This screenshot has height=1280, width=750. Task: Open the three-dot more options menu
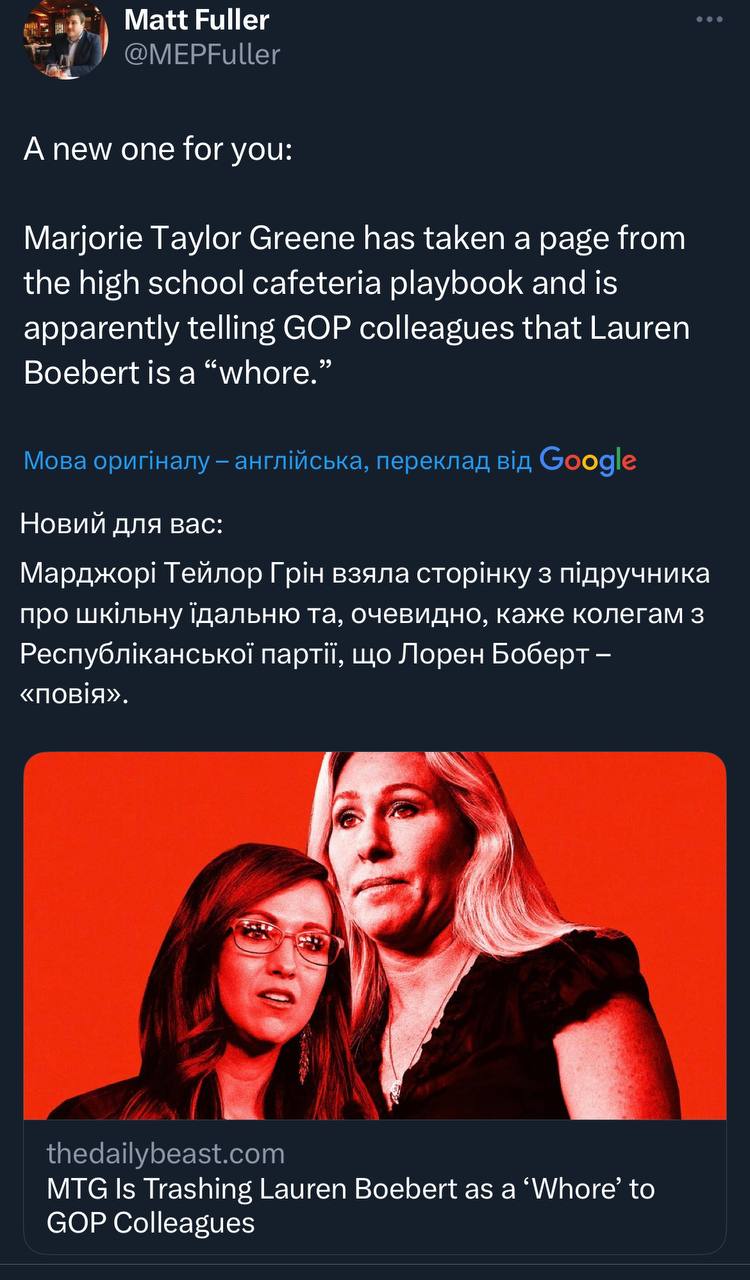[708, 19]
